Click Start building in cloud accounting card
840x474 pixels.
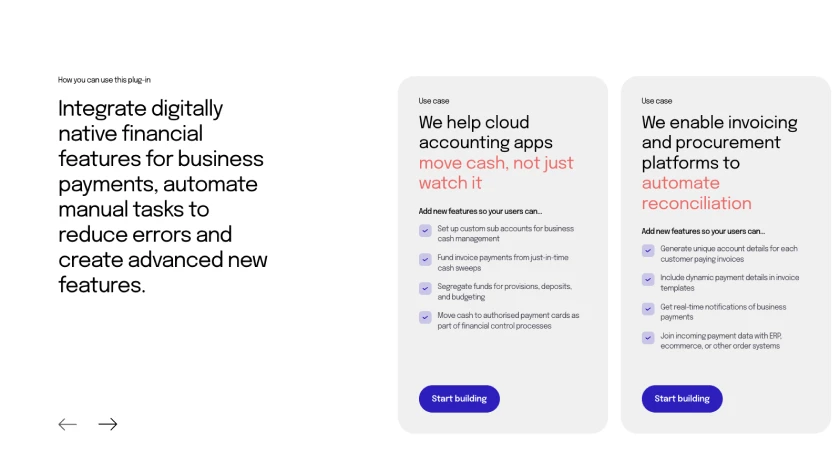[x=459, y=398]
